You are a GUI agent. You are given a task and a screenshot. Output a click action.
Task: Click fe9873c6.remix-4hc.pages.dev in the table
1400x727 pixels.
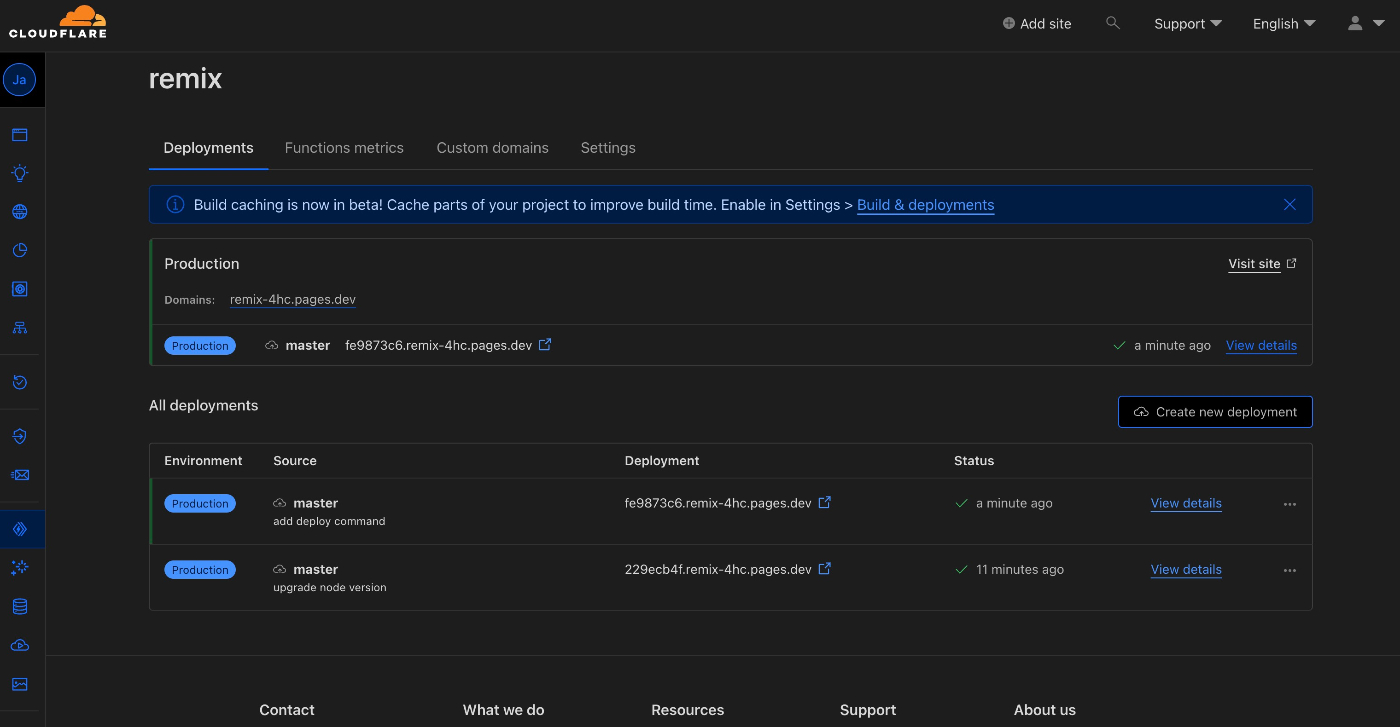click(x=718, y=503)
